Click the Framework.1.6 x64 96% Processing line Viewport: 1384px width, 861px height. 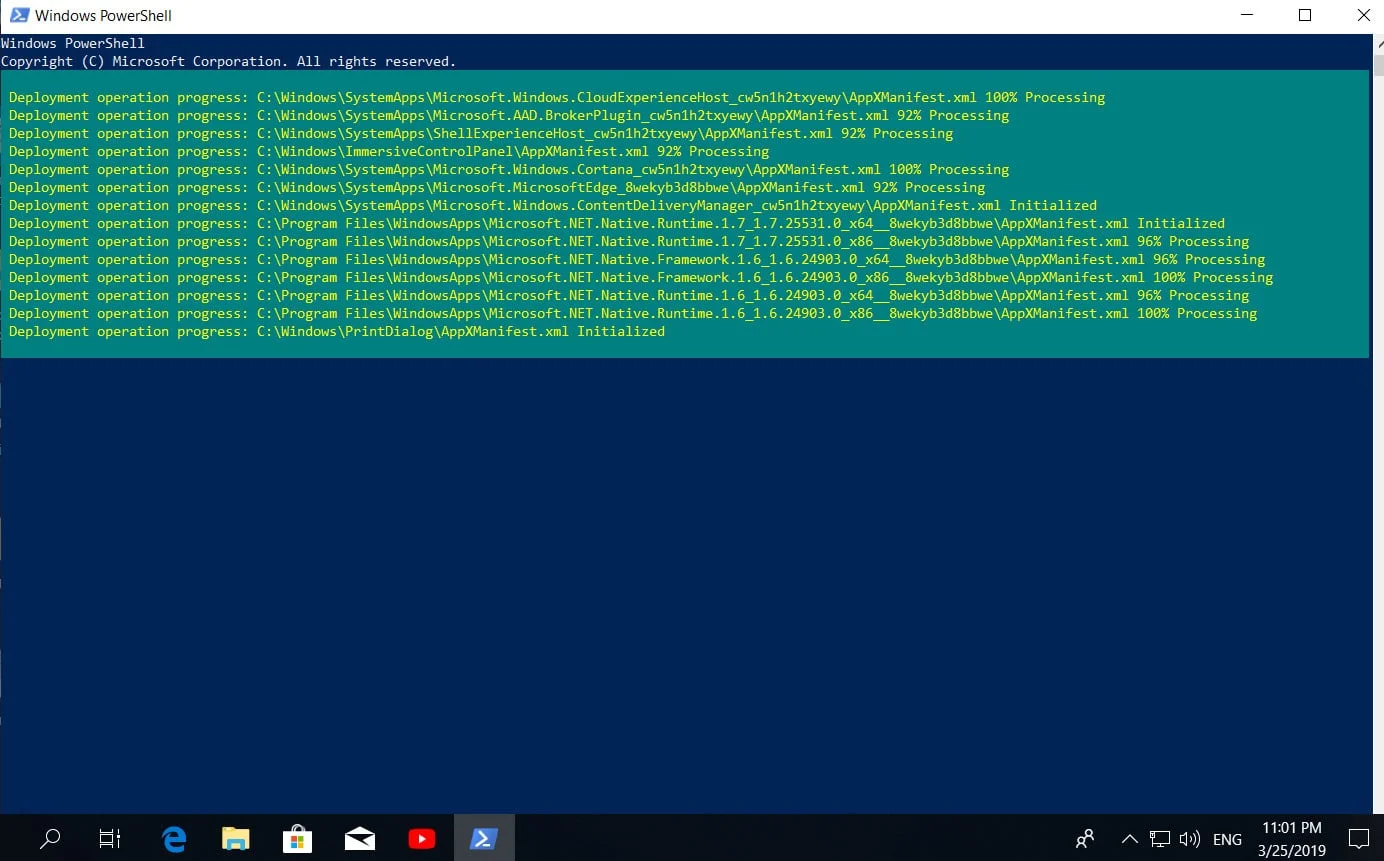[637, 260]
